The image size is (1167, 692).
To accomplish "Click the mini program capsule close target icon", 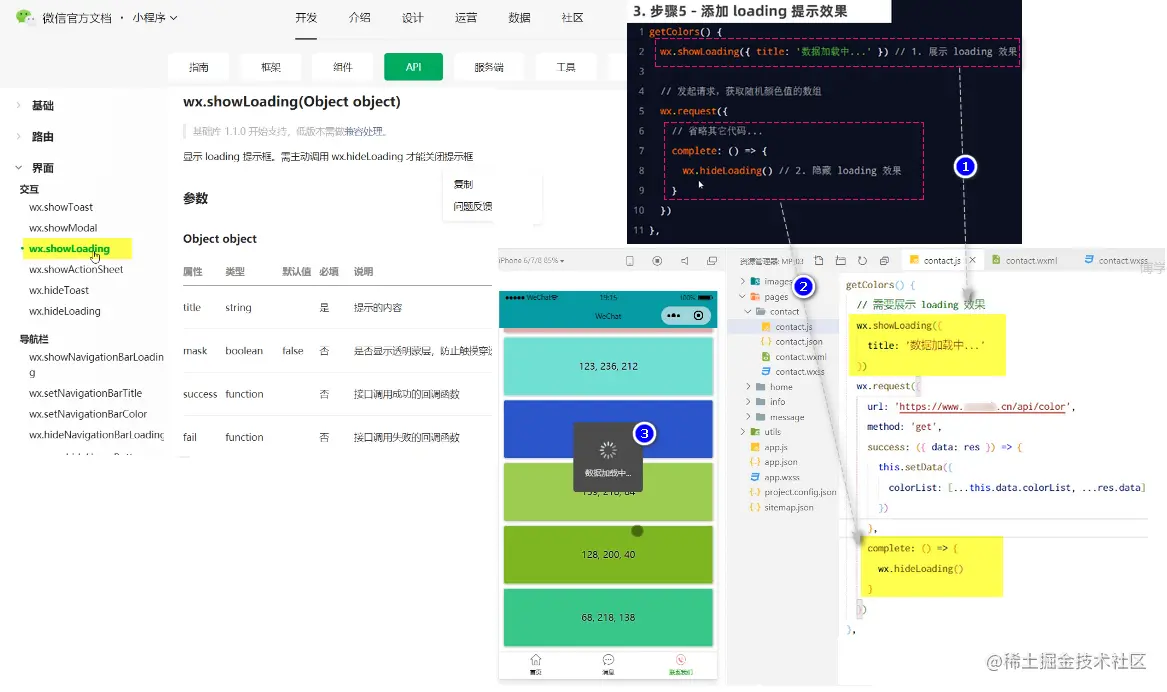I will (698, 315).
